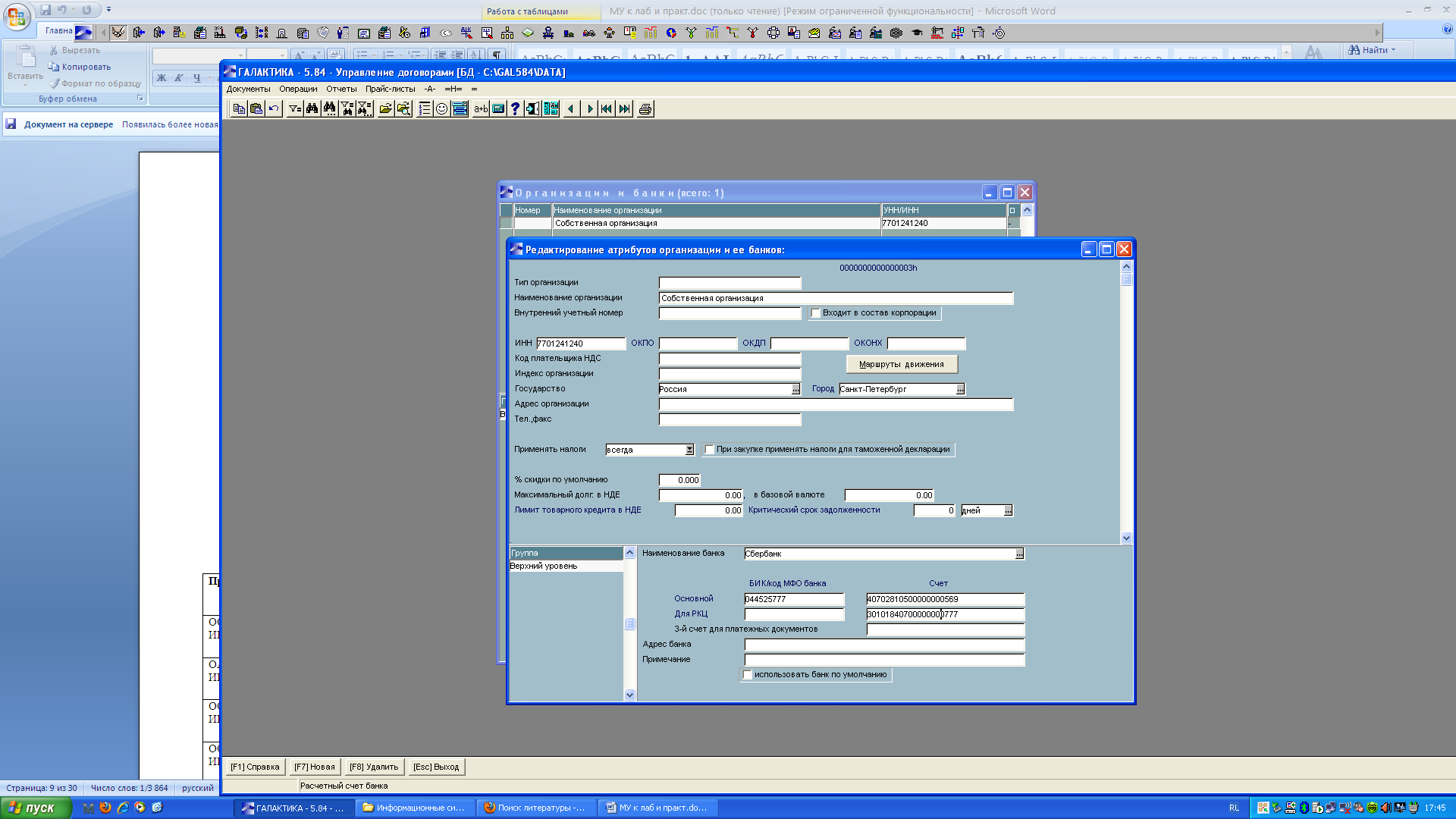Select 'Верхний уровень' in Группа list
The width and height of the screenshot is (1456, 819).
[566, 566]
